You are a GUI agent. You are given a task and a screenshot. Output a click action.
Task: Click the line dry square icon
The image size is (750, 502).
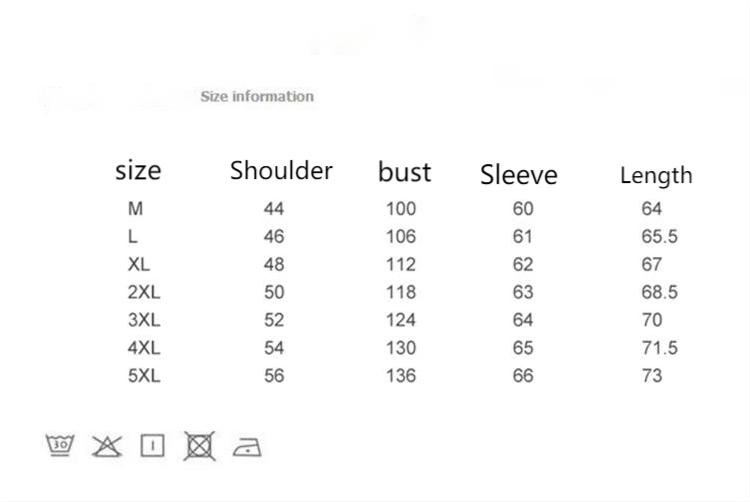[152, 445]
